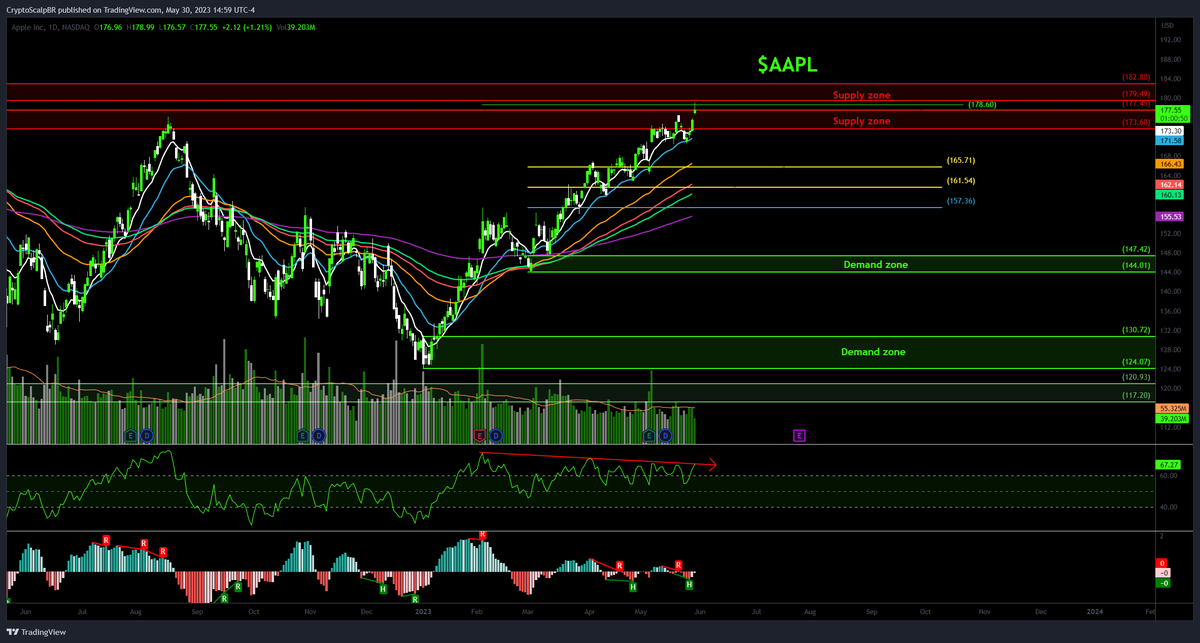Click the (182.88) level label

(1136, 77)
